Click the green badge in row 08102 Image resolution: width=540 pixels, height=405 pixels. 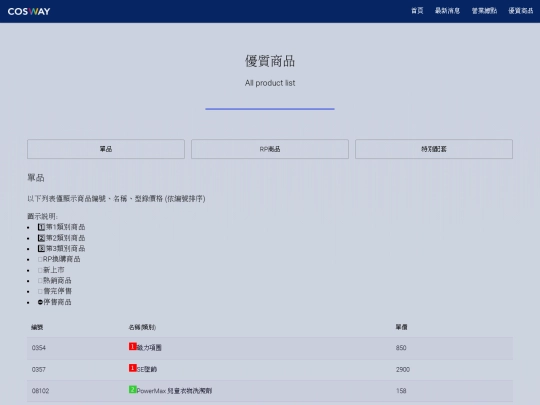133,390
